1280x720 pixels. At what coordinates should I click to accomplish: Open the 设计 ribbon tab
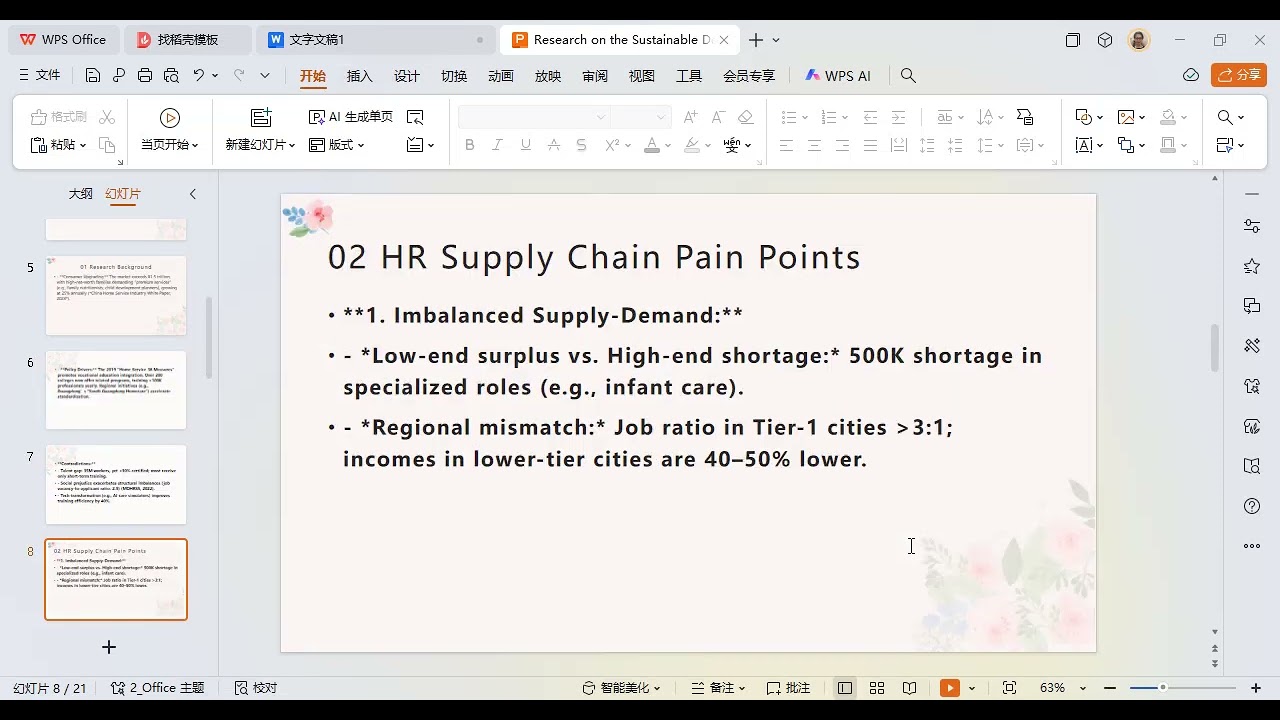[407, 76]
